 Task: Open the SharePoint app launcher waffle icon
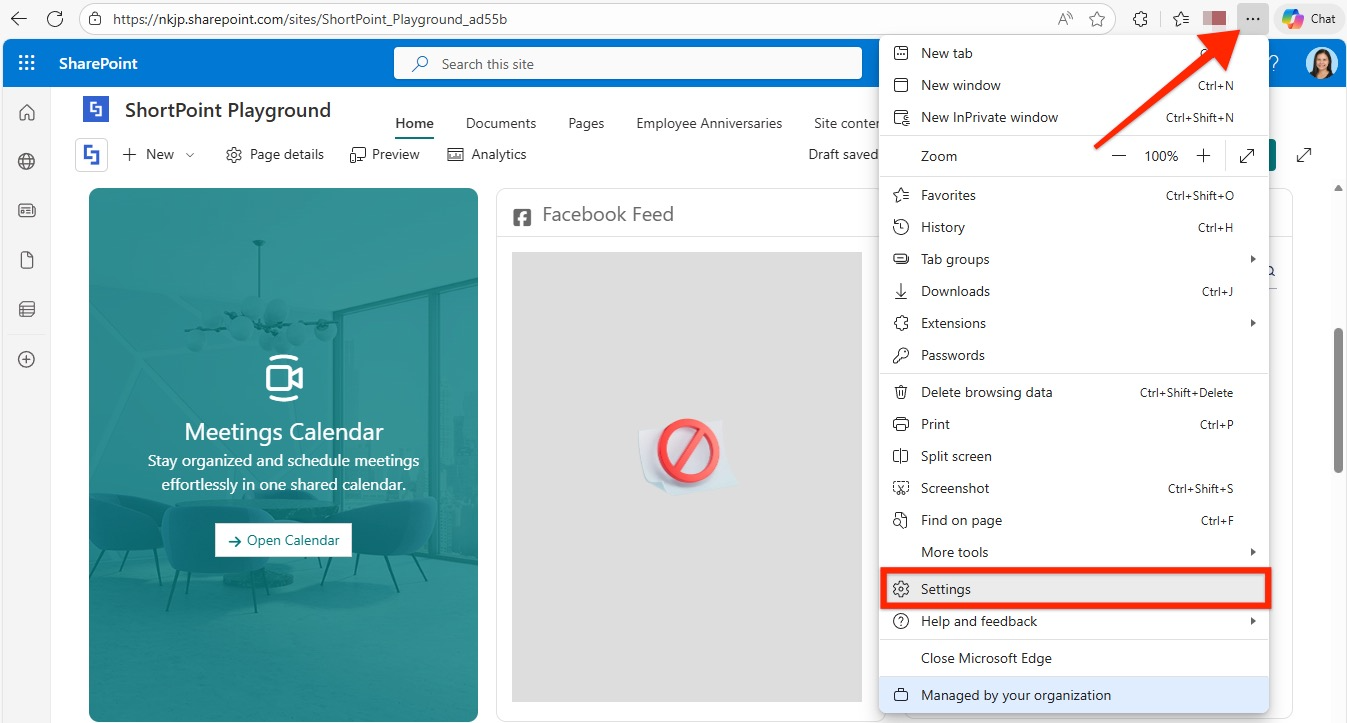(x=27, y=63)
